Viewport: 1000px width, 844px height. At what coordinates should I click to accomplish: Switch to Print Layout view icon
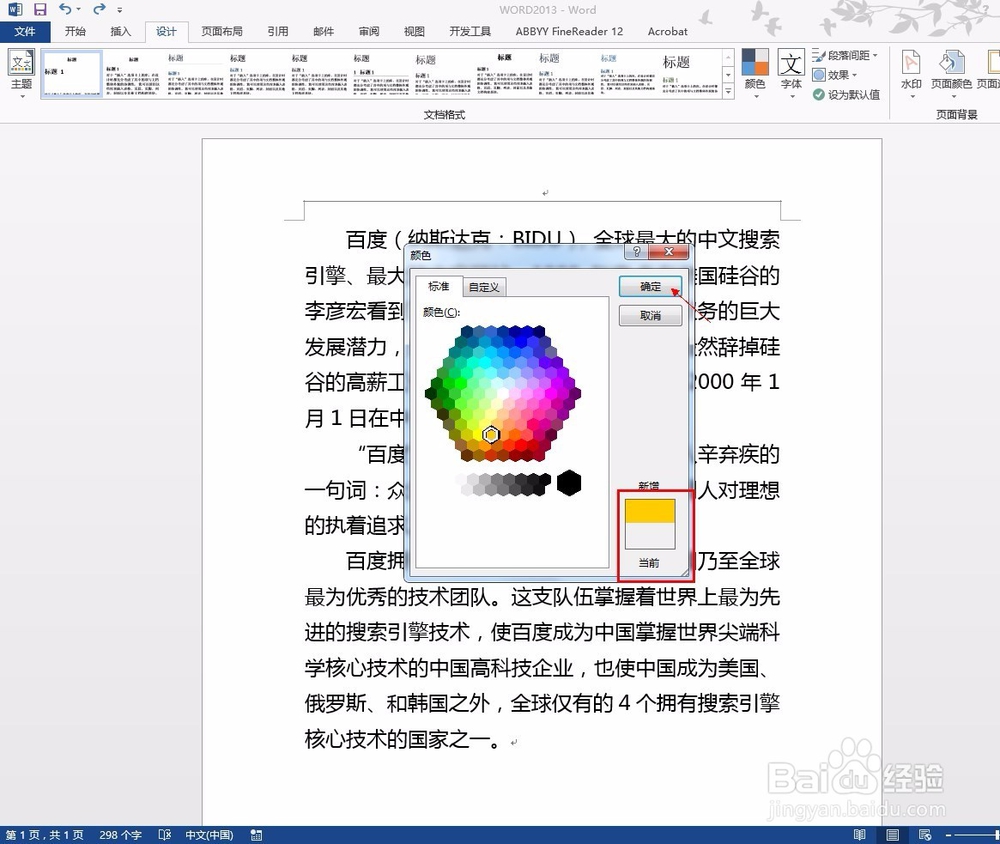tap(893, 835)
